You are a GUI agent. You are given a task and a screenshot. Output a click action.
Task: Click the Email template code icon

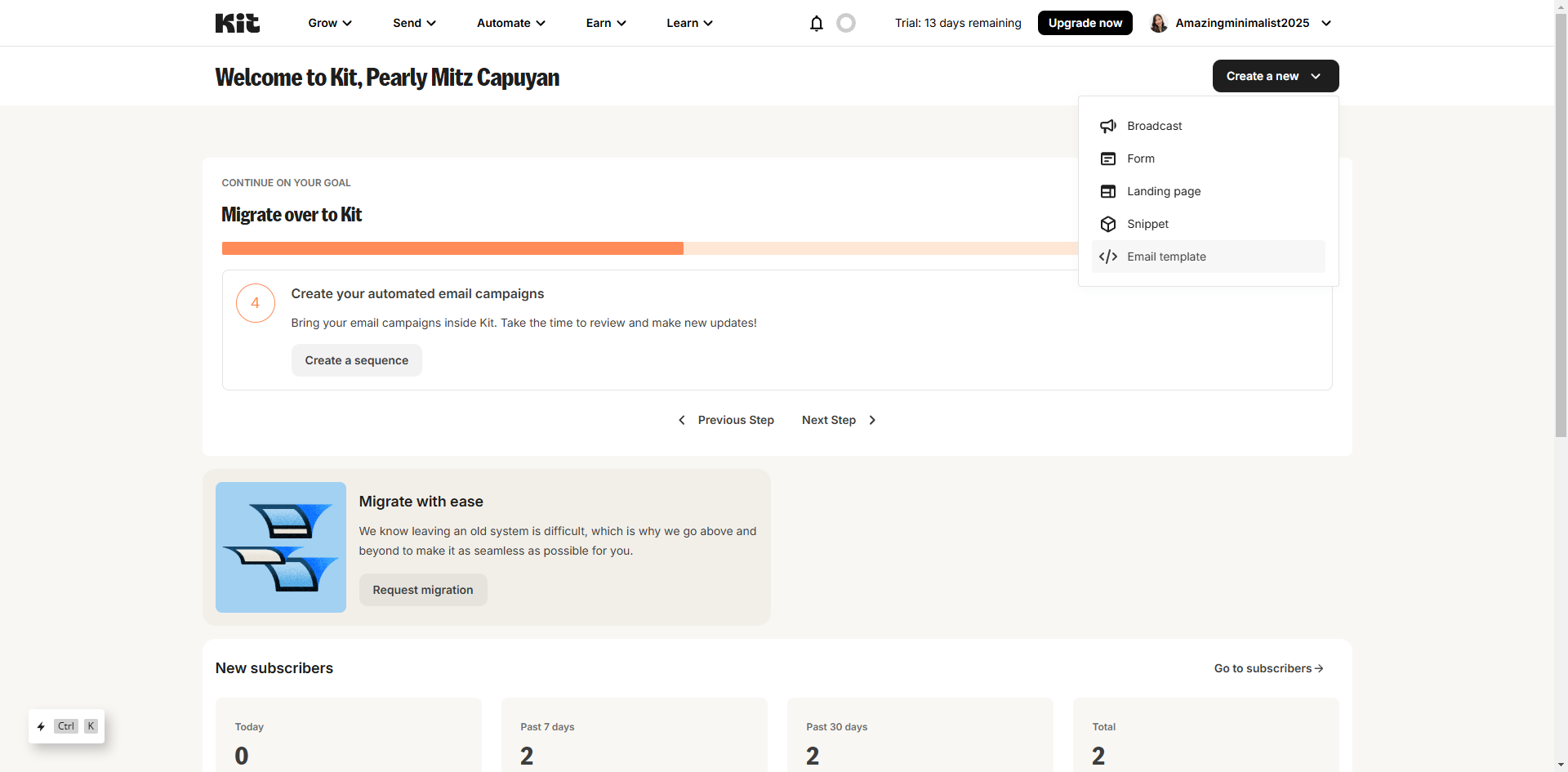coord(1108,257)
